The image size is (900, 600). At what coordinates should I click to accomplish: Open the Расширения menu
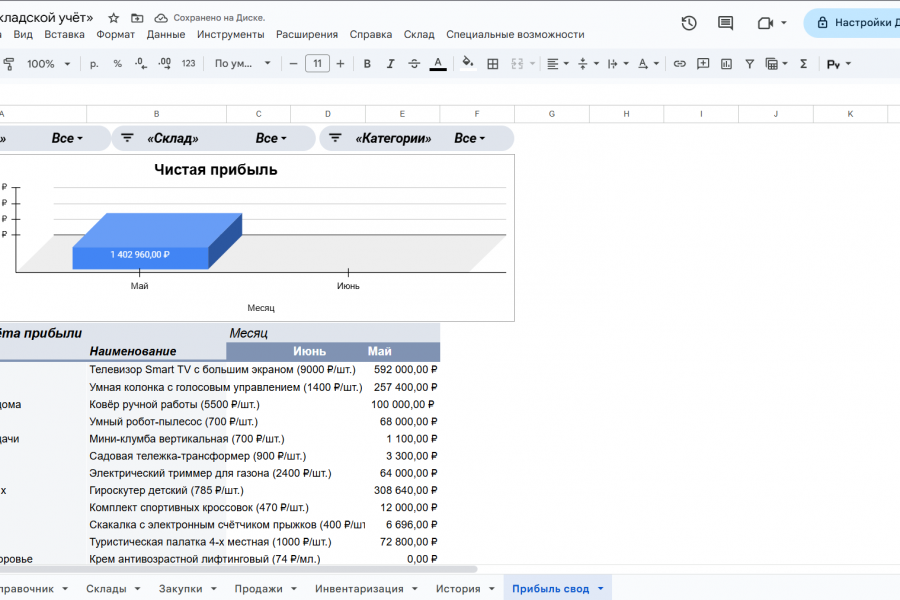click(307, 34)
